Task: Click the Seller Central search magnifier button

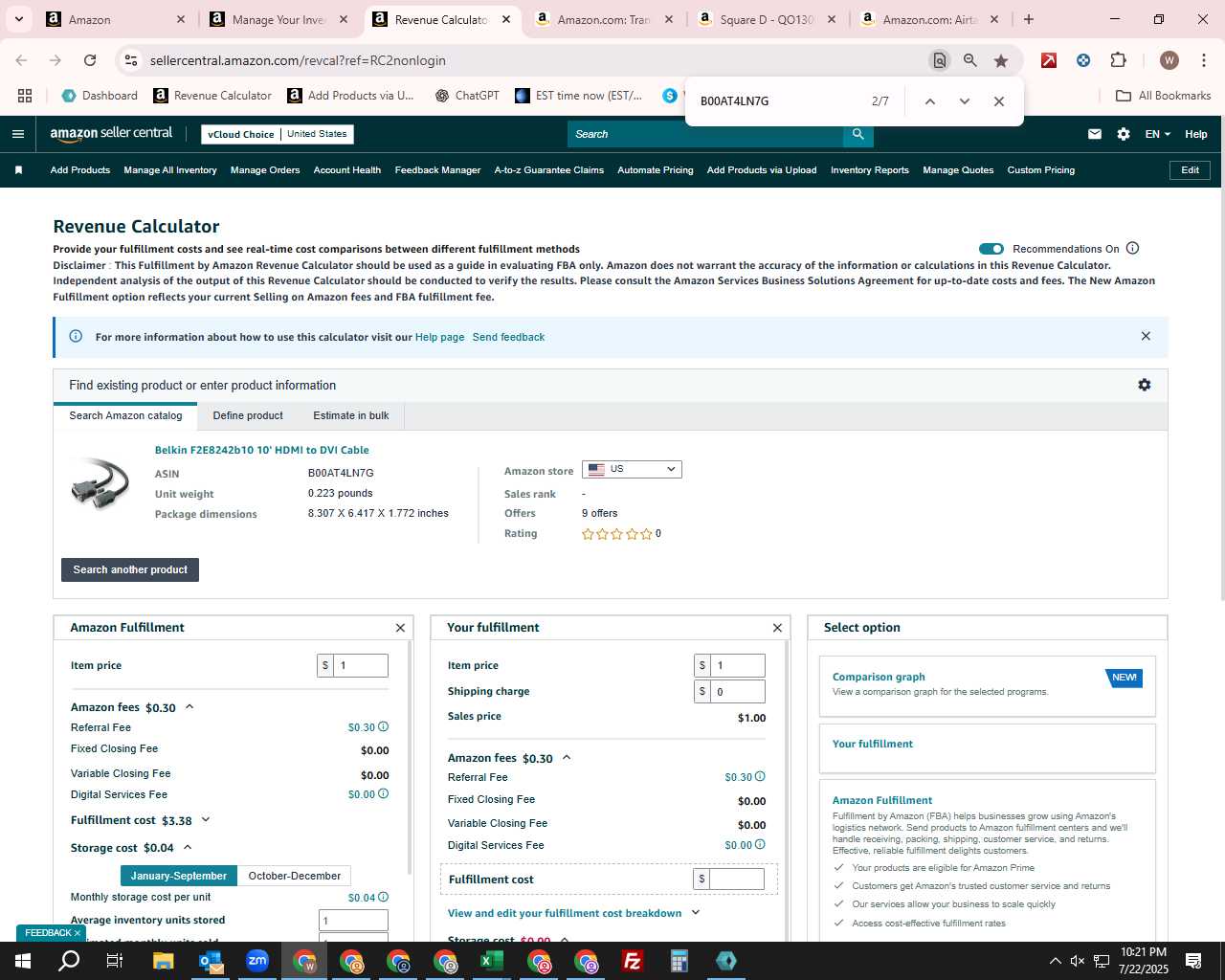Action: tap(858, 134)
